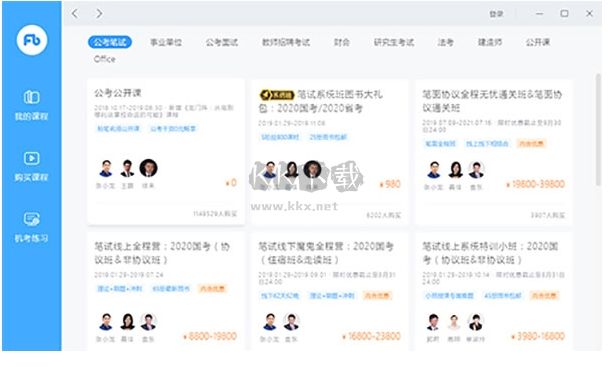Click second avatar in 笔试线下魔鬼全程营 card
The height and width of the screenshot is (367, 610).
pos(291,321)
